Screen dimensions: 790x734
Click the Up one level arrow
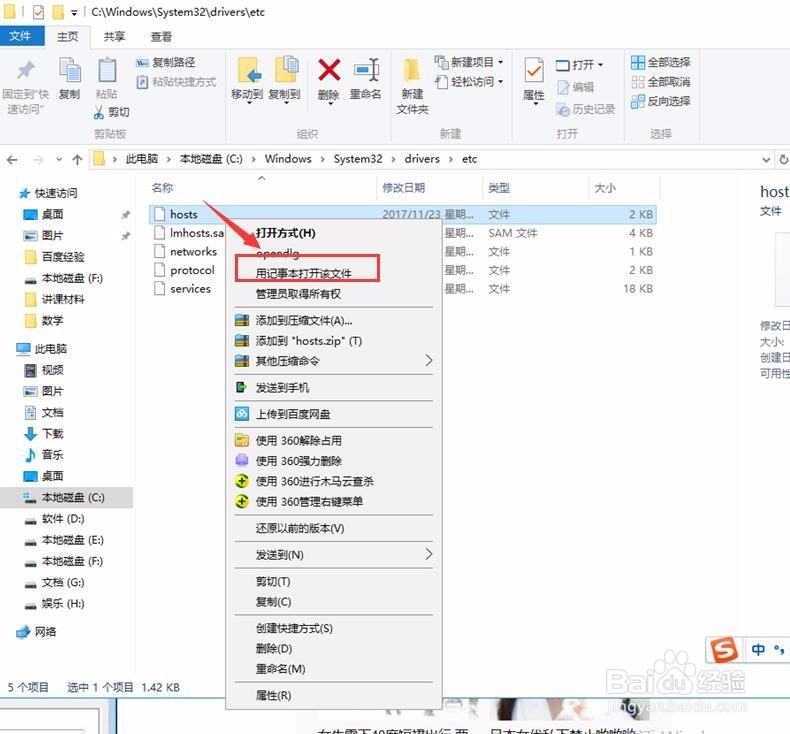(77, 160)
